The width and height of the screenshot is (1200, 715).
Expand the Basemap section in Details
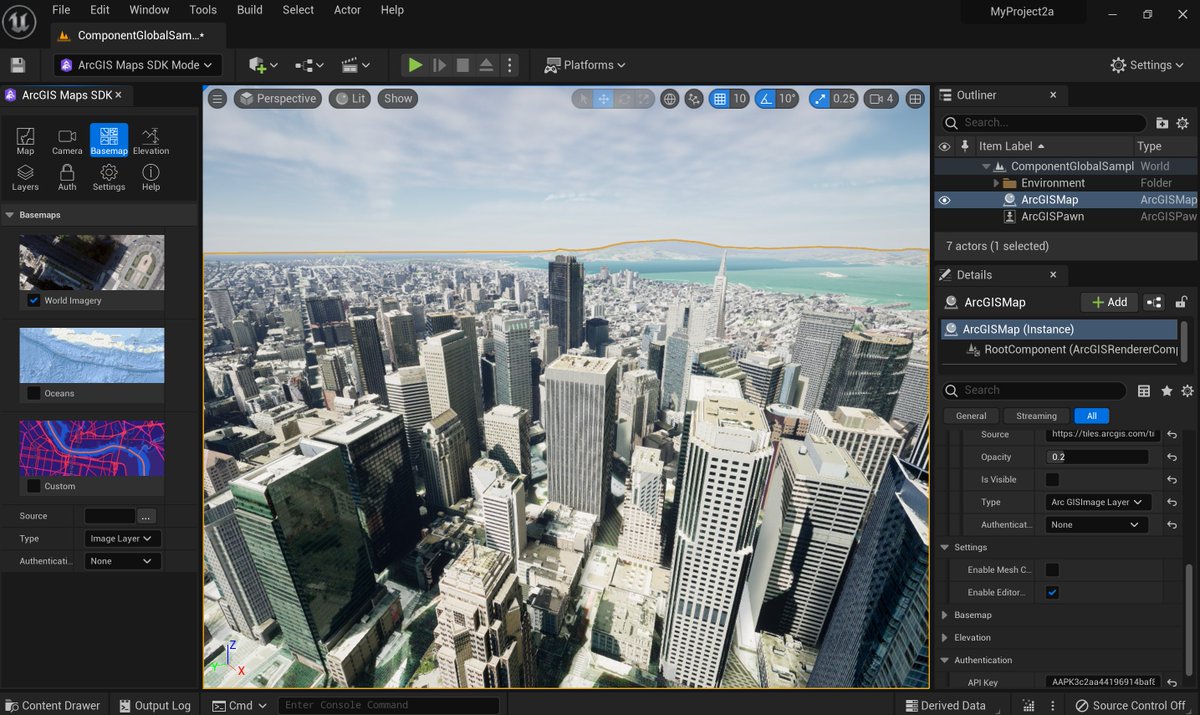tap(946, 615)
